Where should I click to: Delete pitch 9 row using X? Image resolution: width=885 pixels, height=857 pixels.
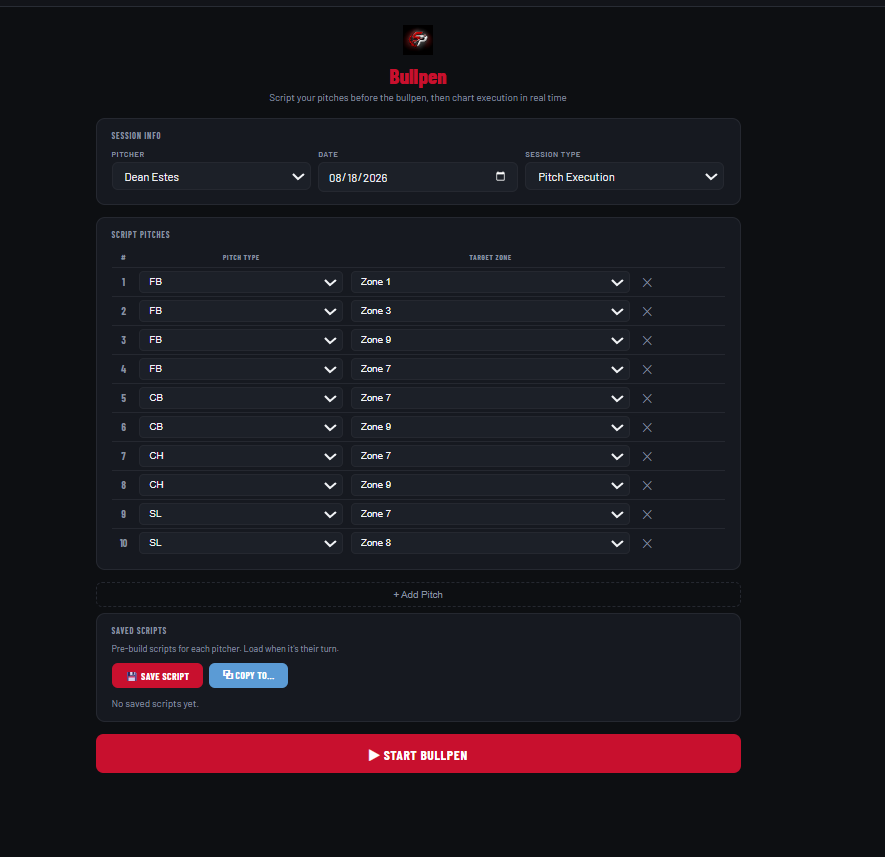point(647,514)
